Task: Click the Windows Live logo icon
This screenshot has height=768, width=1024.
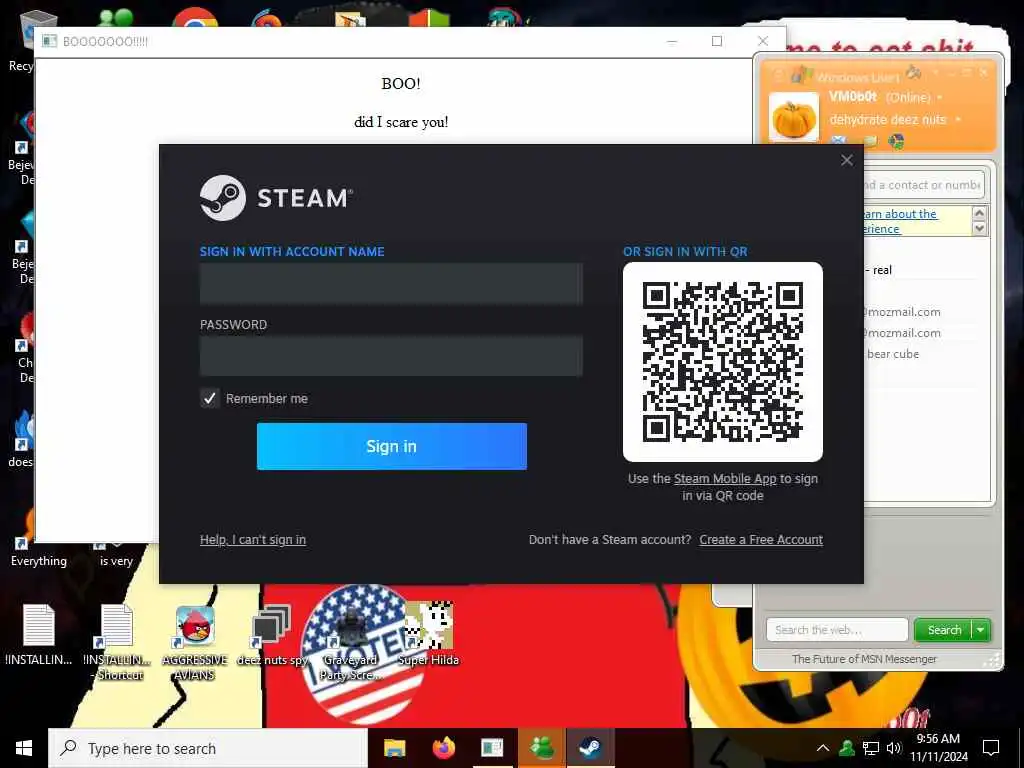Action: [801, 76]
